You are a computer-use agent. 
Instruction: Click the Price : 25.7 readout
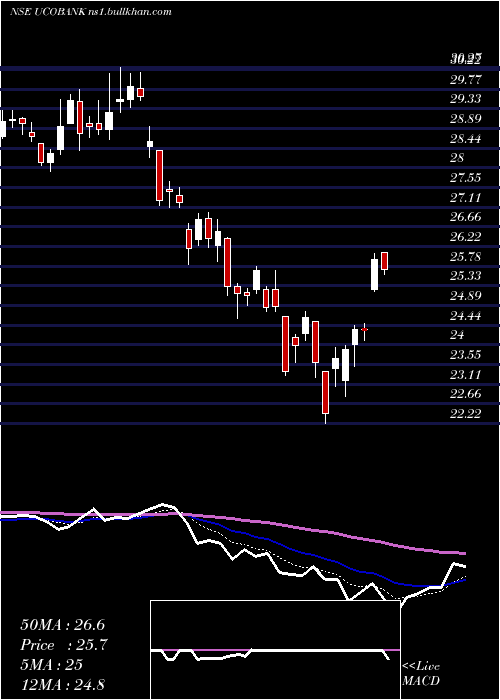click(64, 644)
